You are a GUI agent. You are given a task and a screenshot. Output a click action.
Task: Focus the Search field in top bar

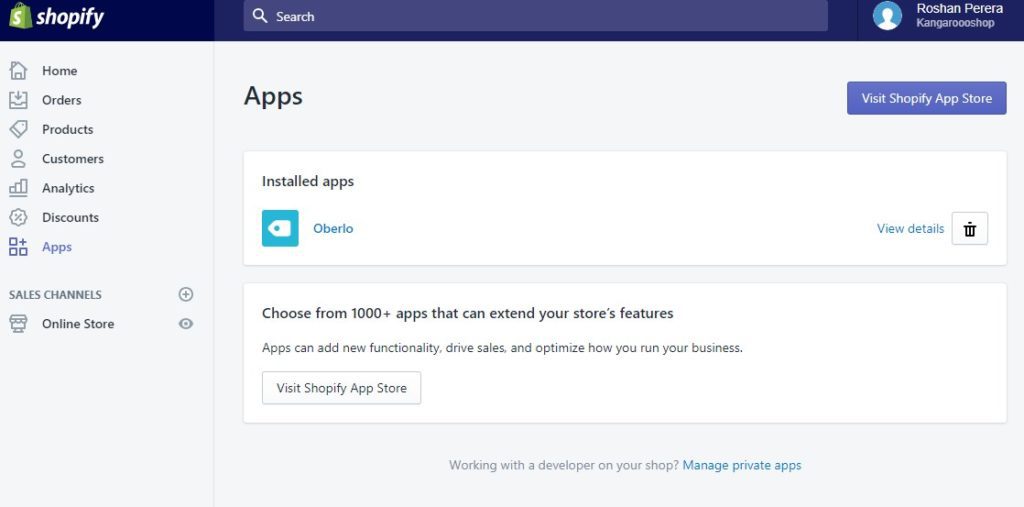(536, 16)
